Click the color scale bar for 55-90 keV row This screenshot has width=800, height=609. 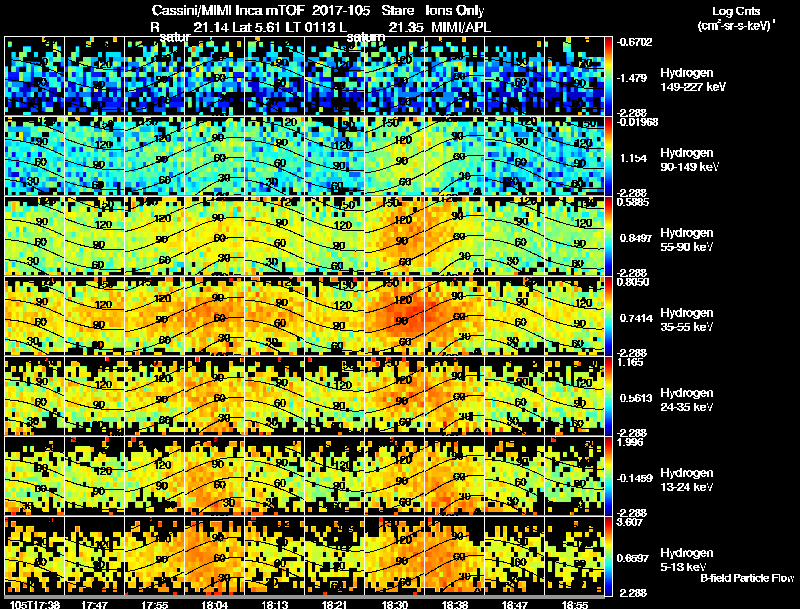pyautogui.click(x=608, y=236)
